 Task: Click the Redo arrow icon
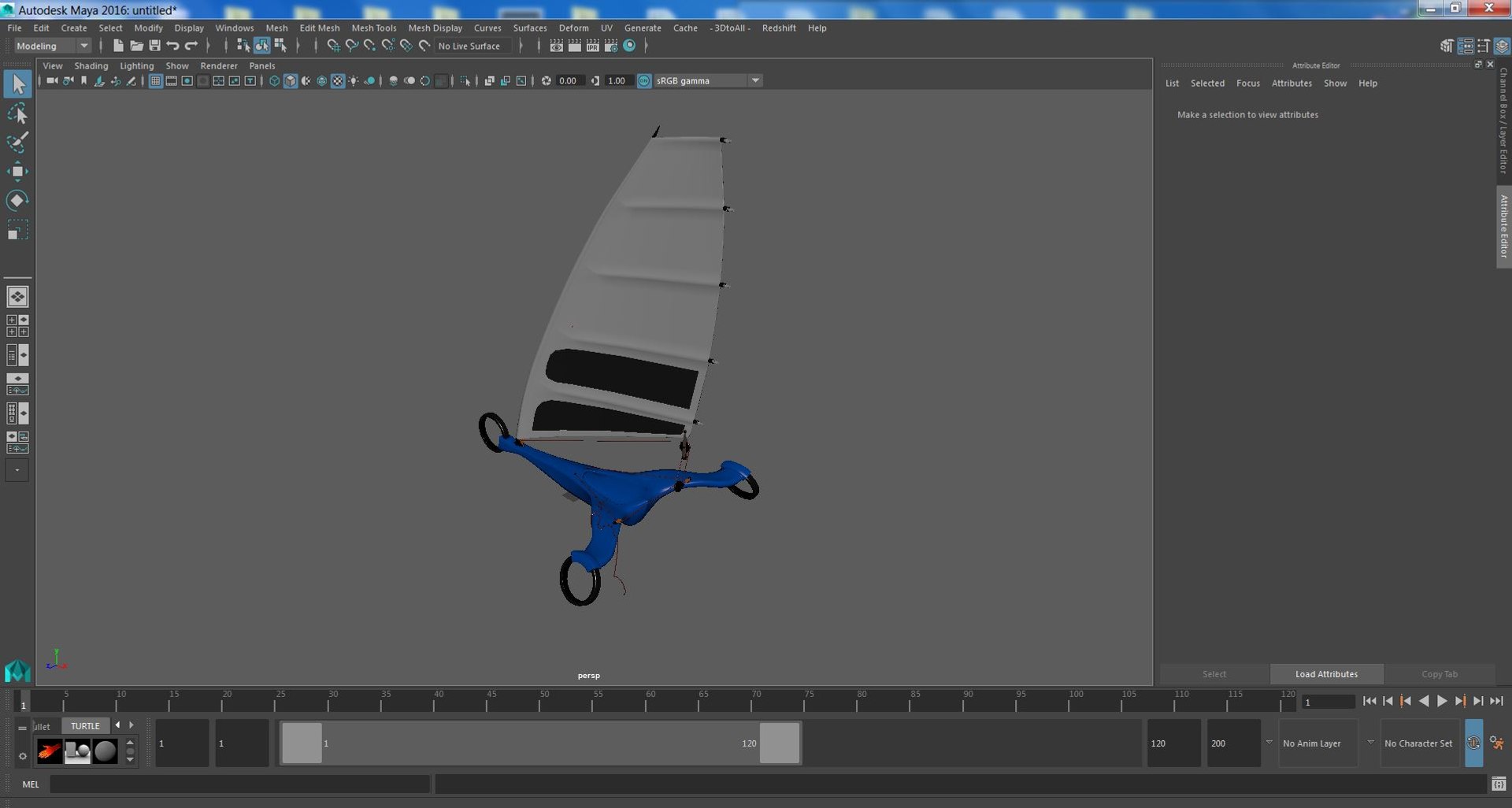[191, 46]
